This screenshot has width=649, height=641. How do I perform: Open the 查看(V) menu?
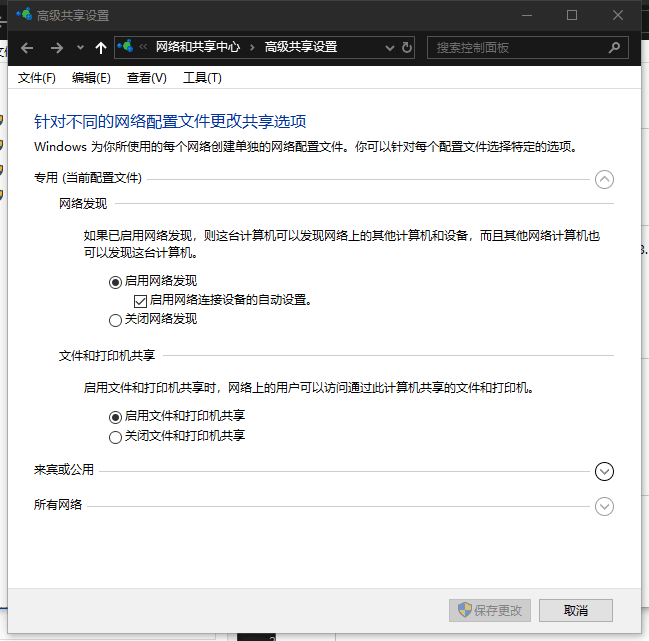147,78
